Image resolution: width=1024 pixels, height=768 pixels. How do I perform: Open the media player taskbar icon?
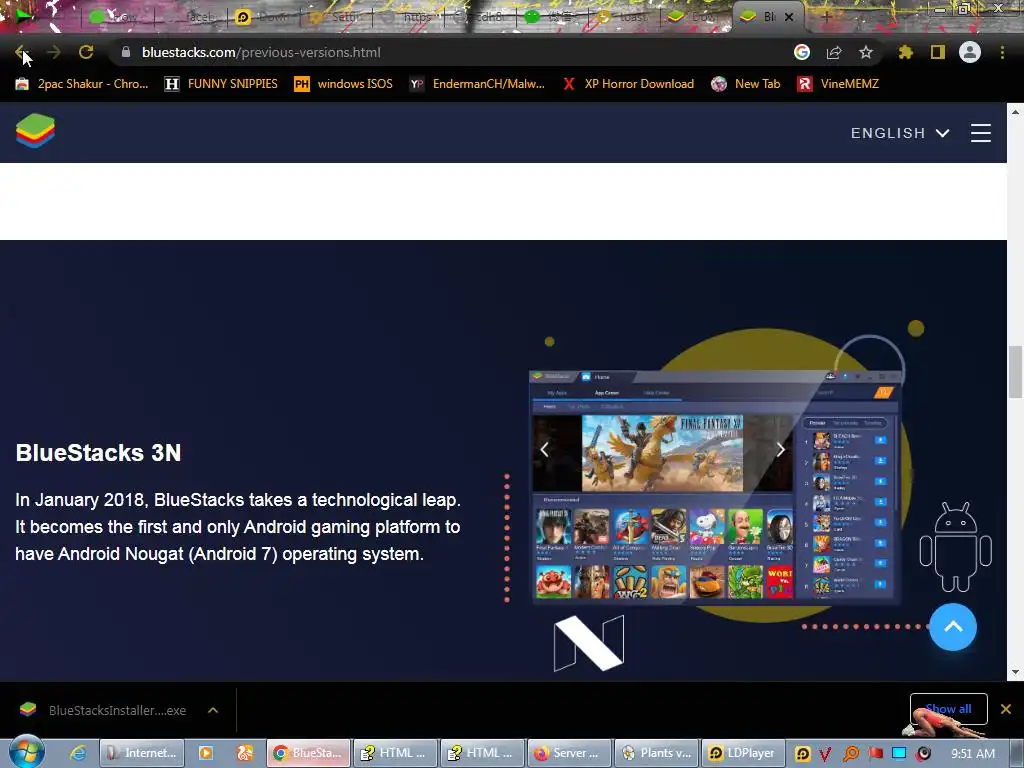coord(206,753)
